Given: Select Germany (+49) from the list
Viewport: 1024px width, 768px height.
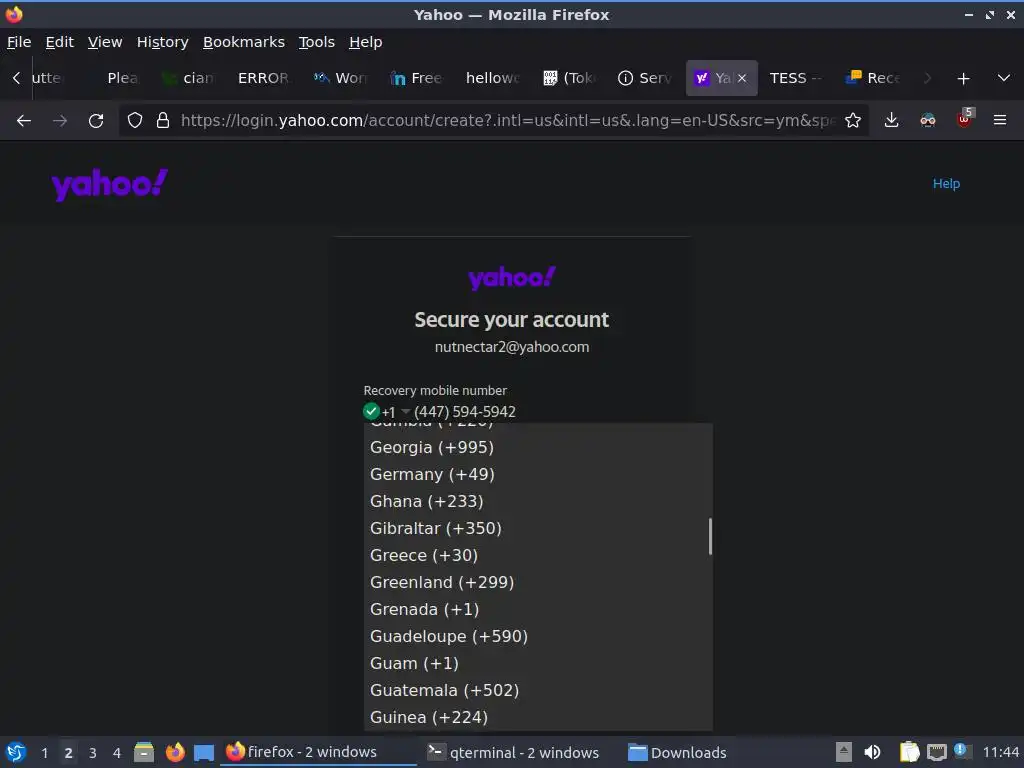Looking at the screenshot, I should 538,474.
